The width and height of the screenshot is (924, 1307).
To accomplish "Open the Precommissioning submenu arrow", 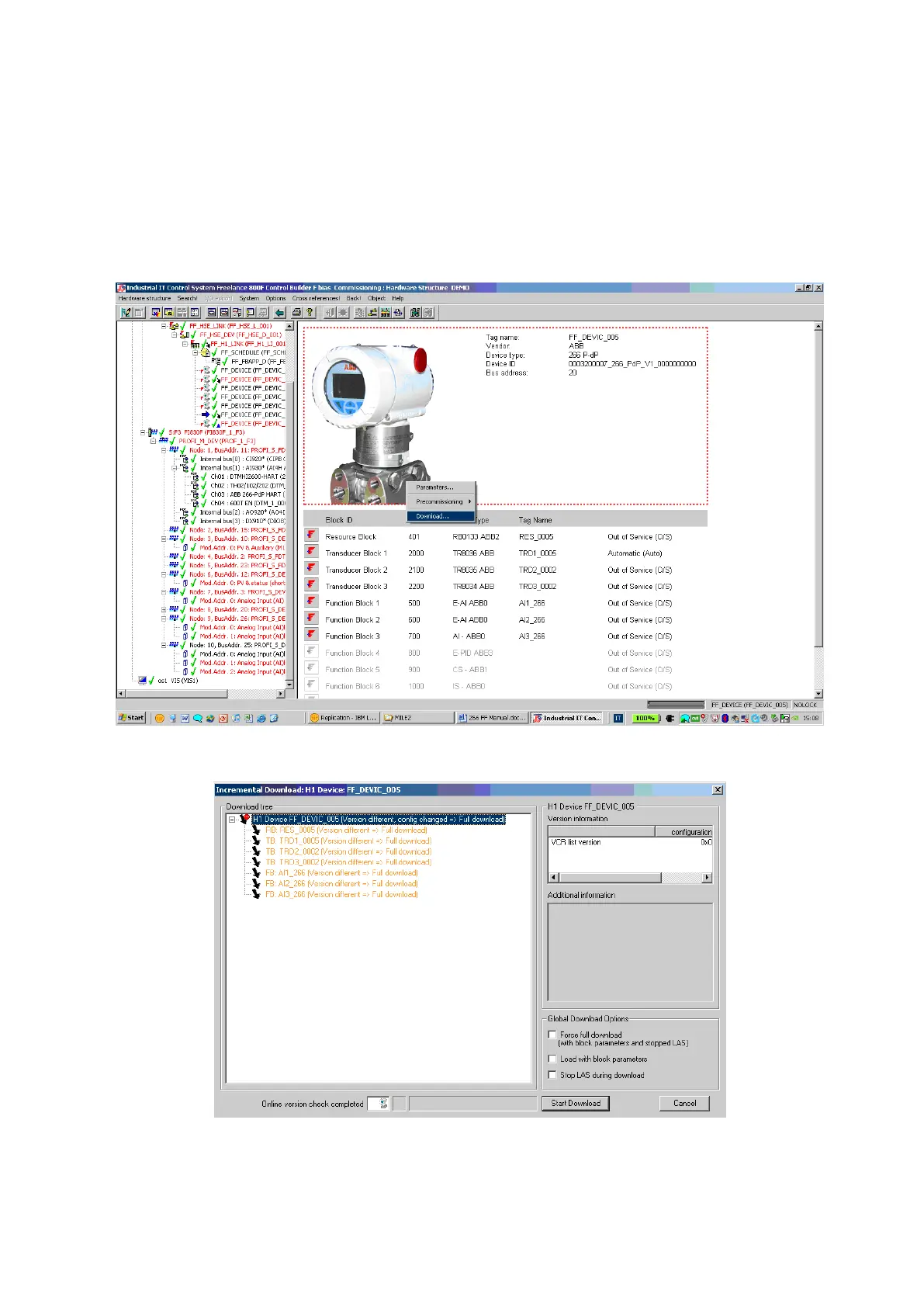I will click(x=469, y=501).
